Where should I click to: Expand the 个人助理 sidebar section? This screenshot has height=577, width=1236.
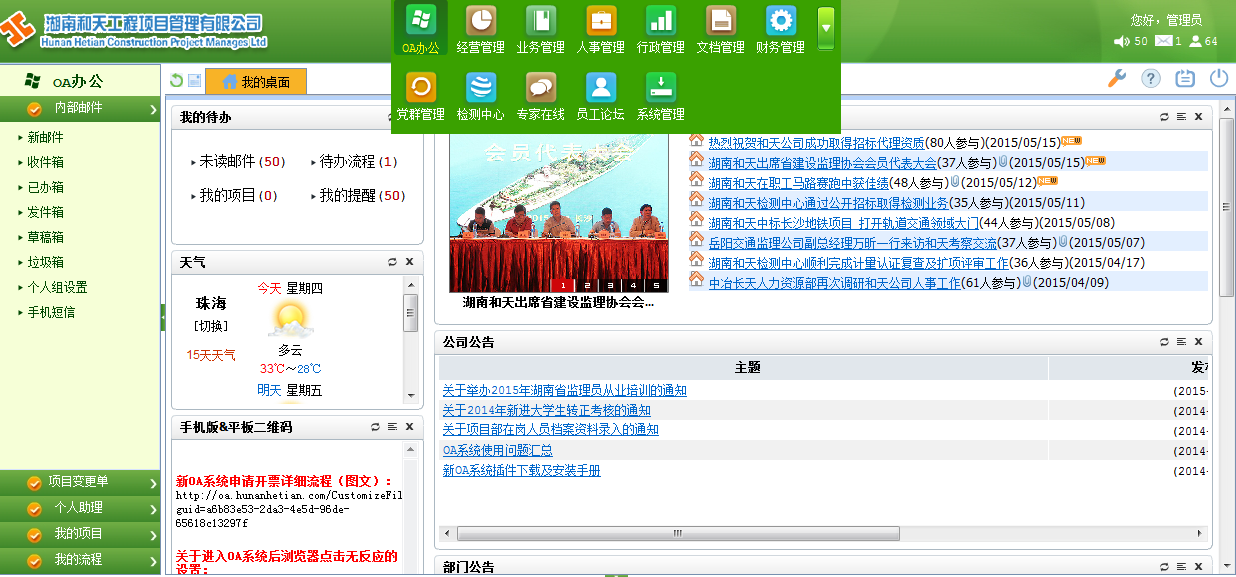80,508
